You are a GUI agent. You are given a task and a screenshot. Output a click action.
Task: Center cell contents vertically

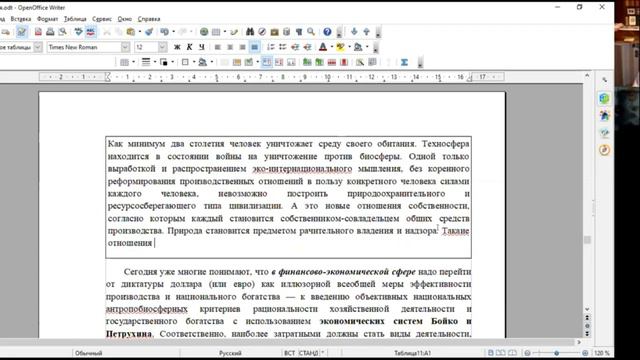point(279,62)
